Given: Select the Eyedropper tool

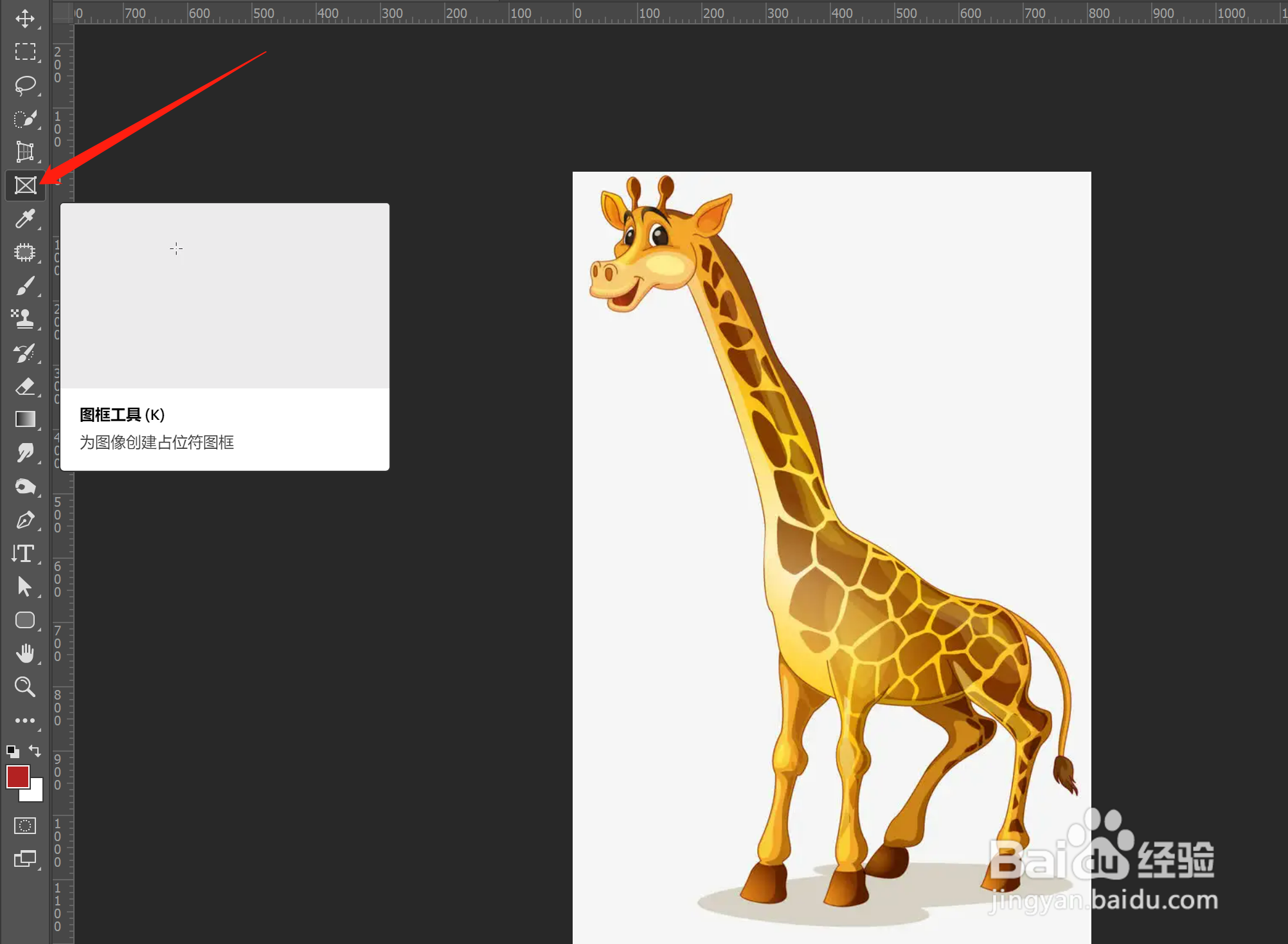Looking at the screenshot, I should tap(25, 219).
